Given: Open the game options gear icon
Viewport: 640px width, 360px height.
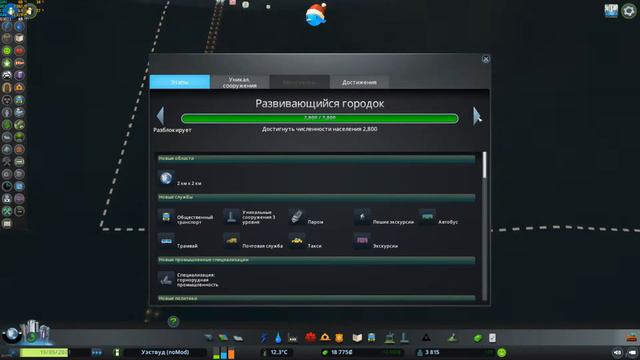Looking at the screenshot, I should click(629, 11).
